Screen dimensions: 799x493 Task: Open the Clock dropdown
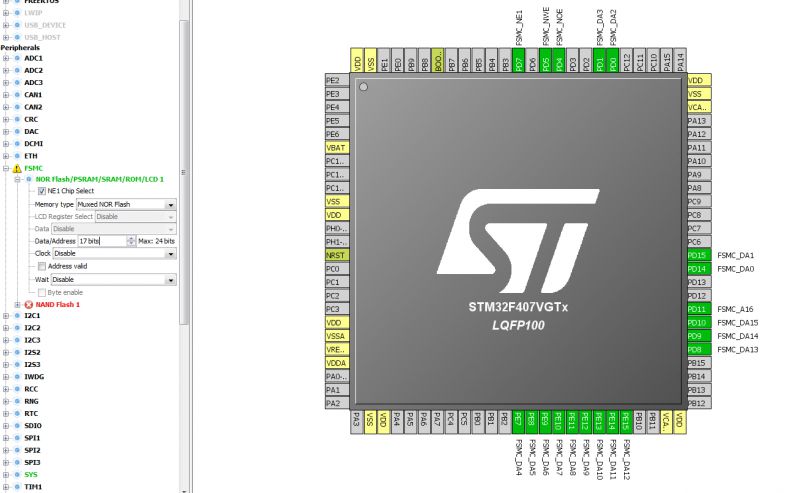(x=171, y=253)
